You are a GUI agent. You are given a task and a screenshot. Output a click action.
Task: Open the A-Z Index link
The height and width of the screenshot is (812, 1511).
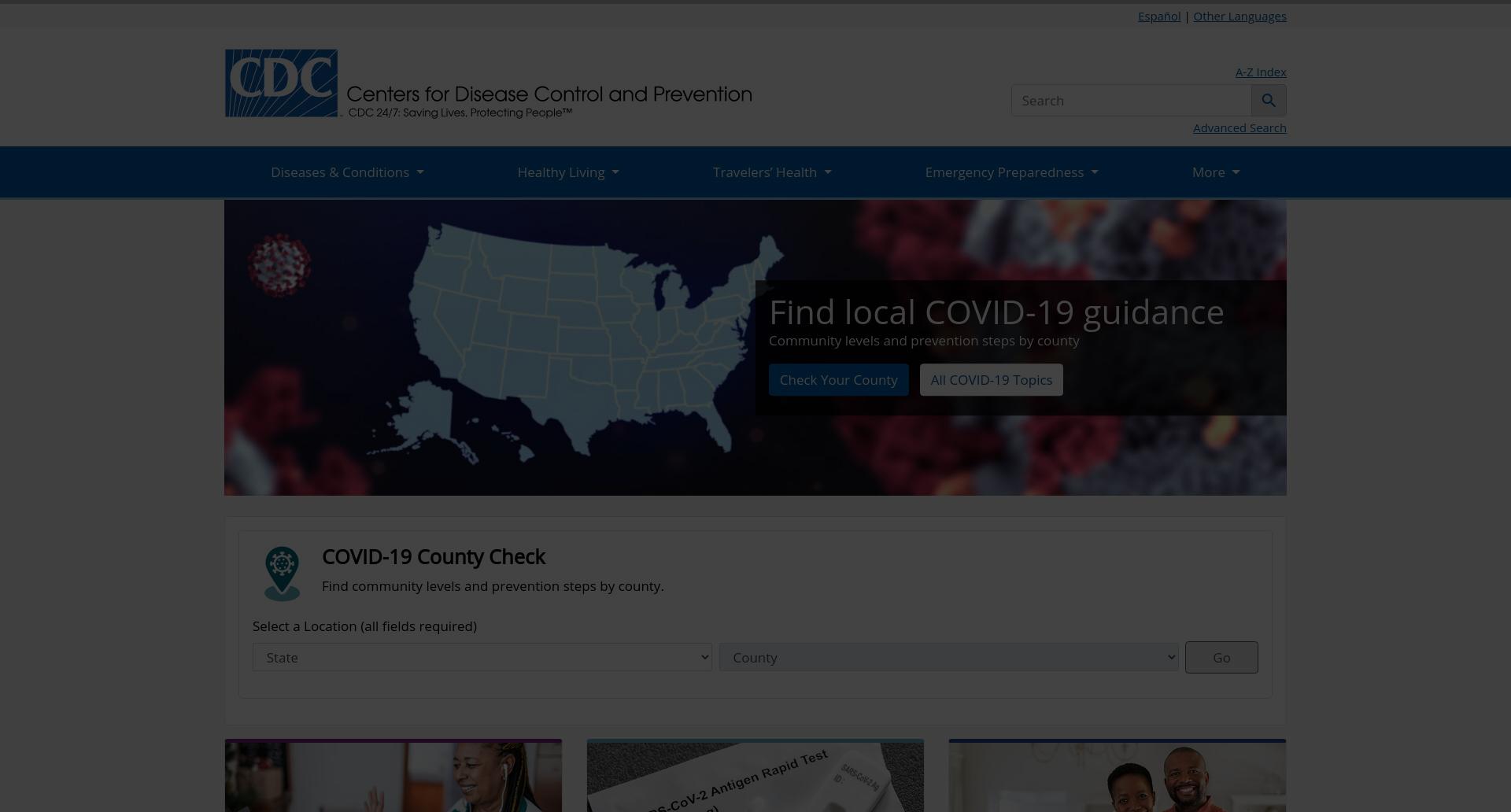1261,72
